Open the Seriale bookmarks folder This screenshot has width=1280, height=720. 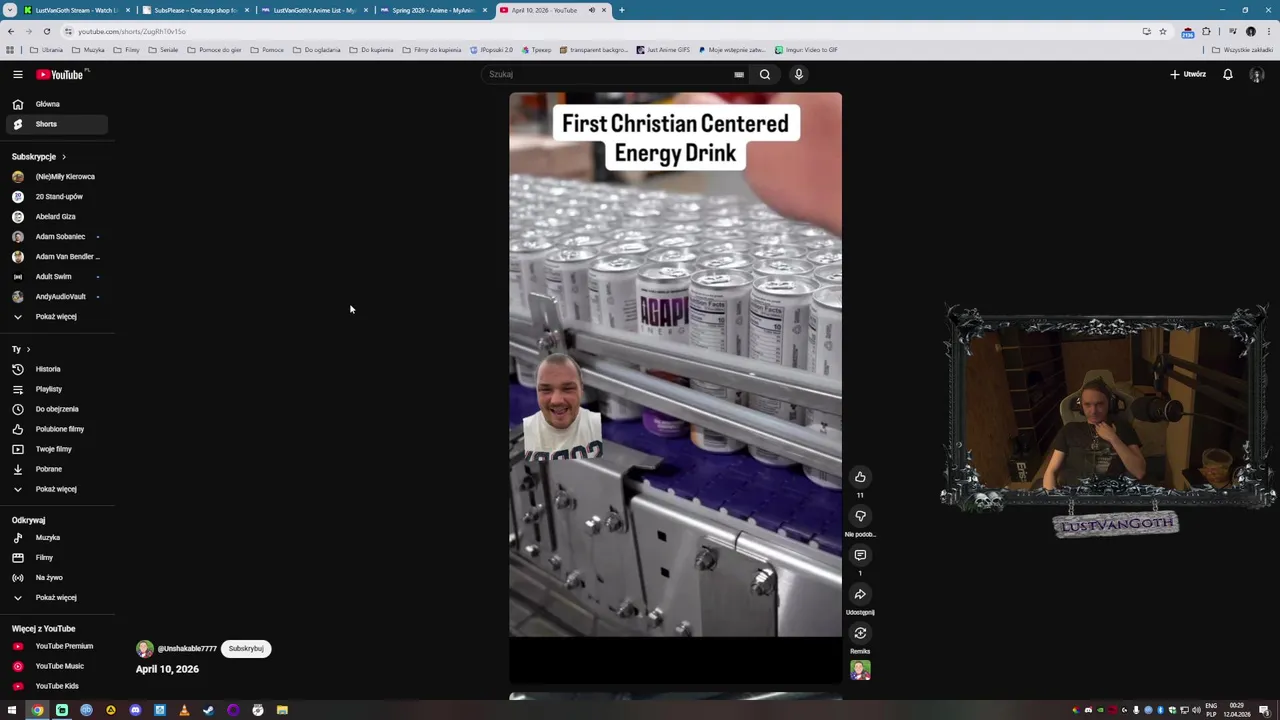[x=164, y=49]
